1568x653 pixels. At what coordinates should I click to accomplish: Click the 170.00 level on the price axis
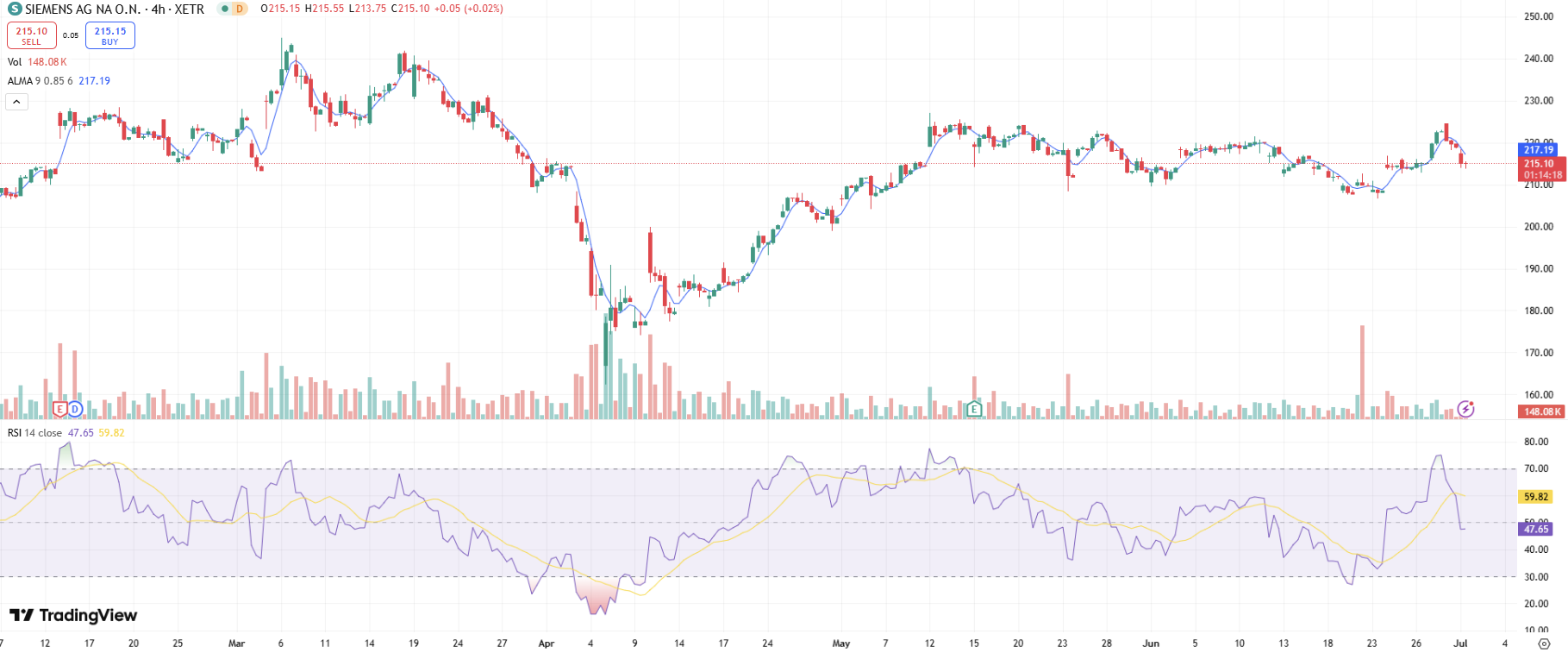[1539, 353]
